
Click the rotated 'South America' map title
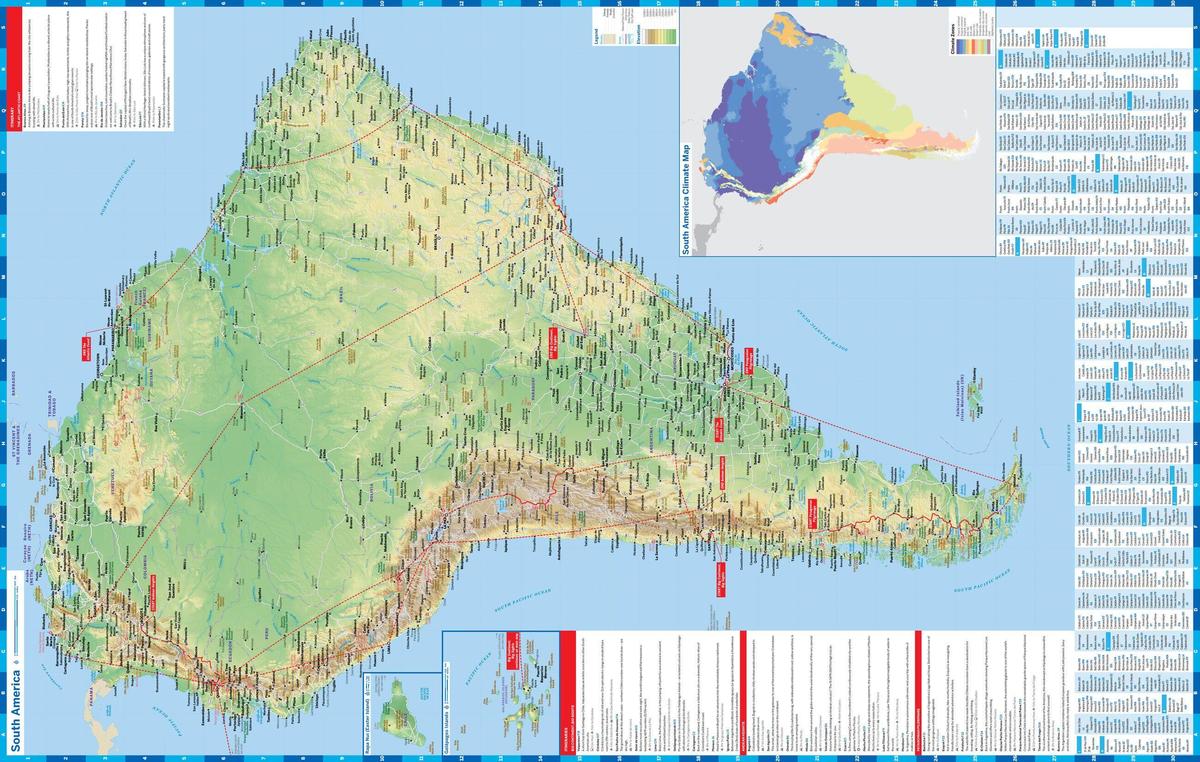click(15, 710)
